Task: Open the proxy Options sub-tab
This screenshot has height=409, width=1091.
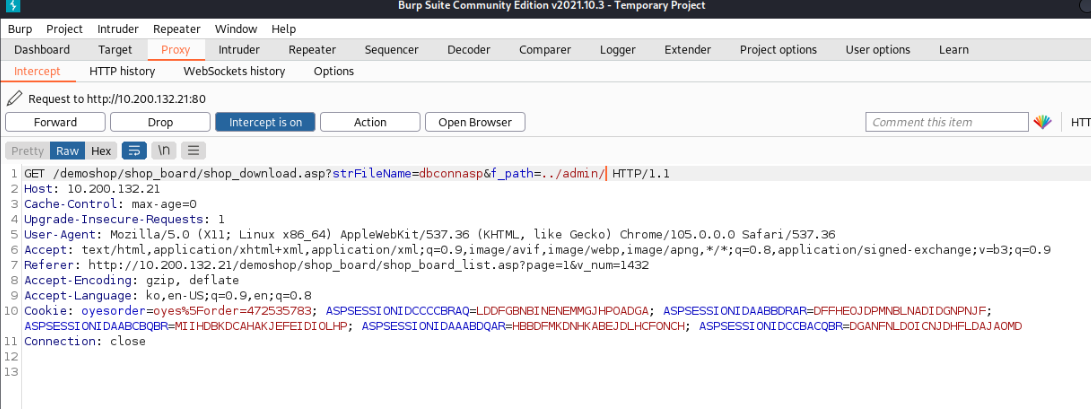Action: pos(334,71)
